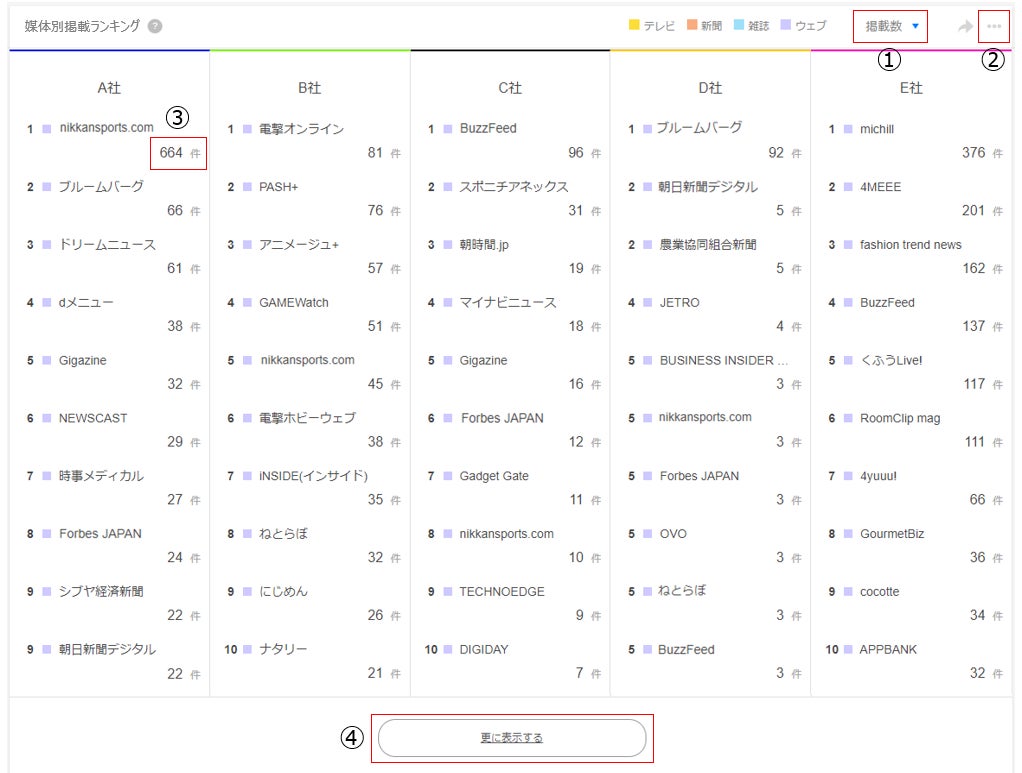The image size is (1022, 773).
Task: Click the 更に表示する button
Action: click(512, 738)
